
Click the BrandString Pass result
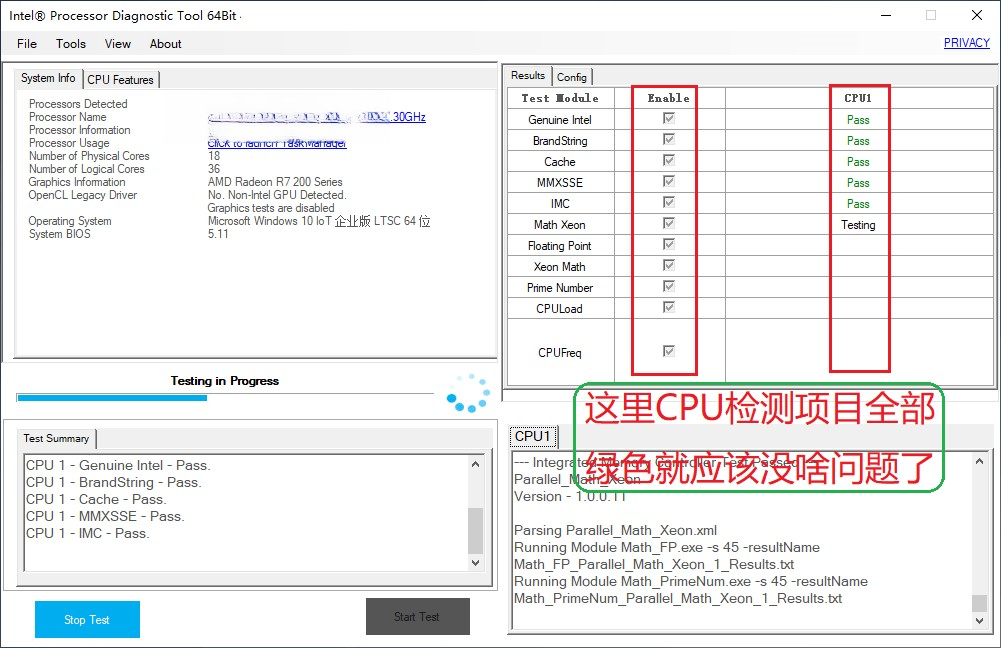coord(858,141)
